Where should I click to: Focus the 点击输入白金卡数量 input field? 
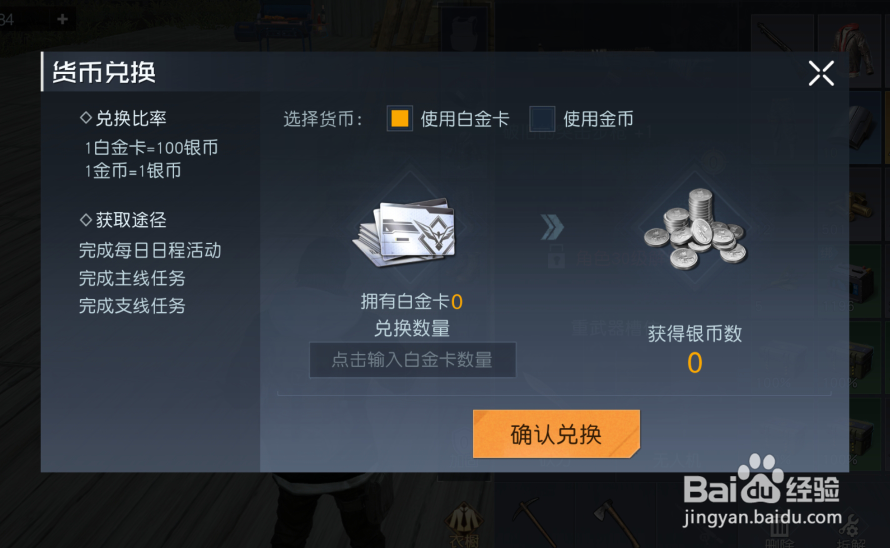coord(413,359)
